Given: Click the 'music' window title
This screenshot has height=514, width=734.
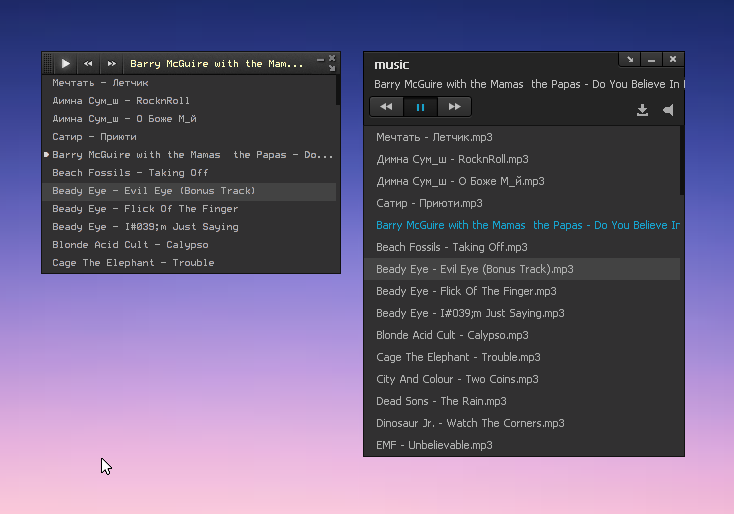Looking at the screenshot, I should pyautogui.click(x=392, y=65).
